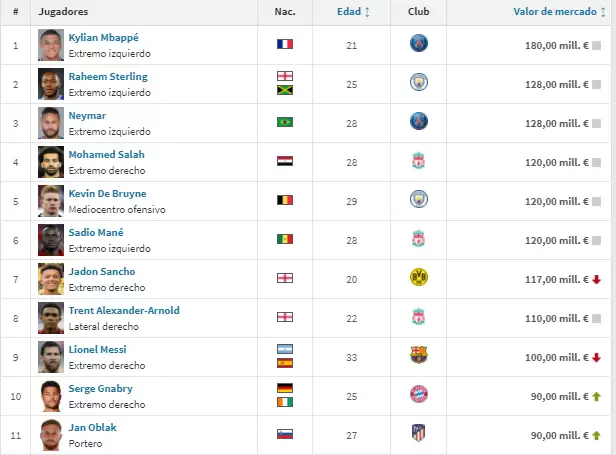Click Neymar's player photo thumbnail

click(x=51, y=123)
